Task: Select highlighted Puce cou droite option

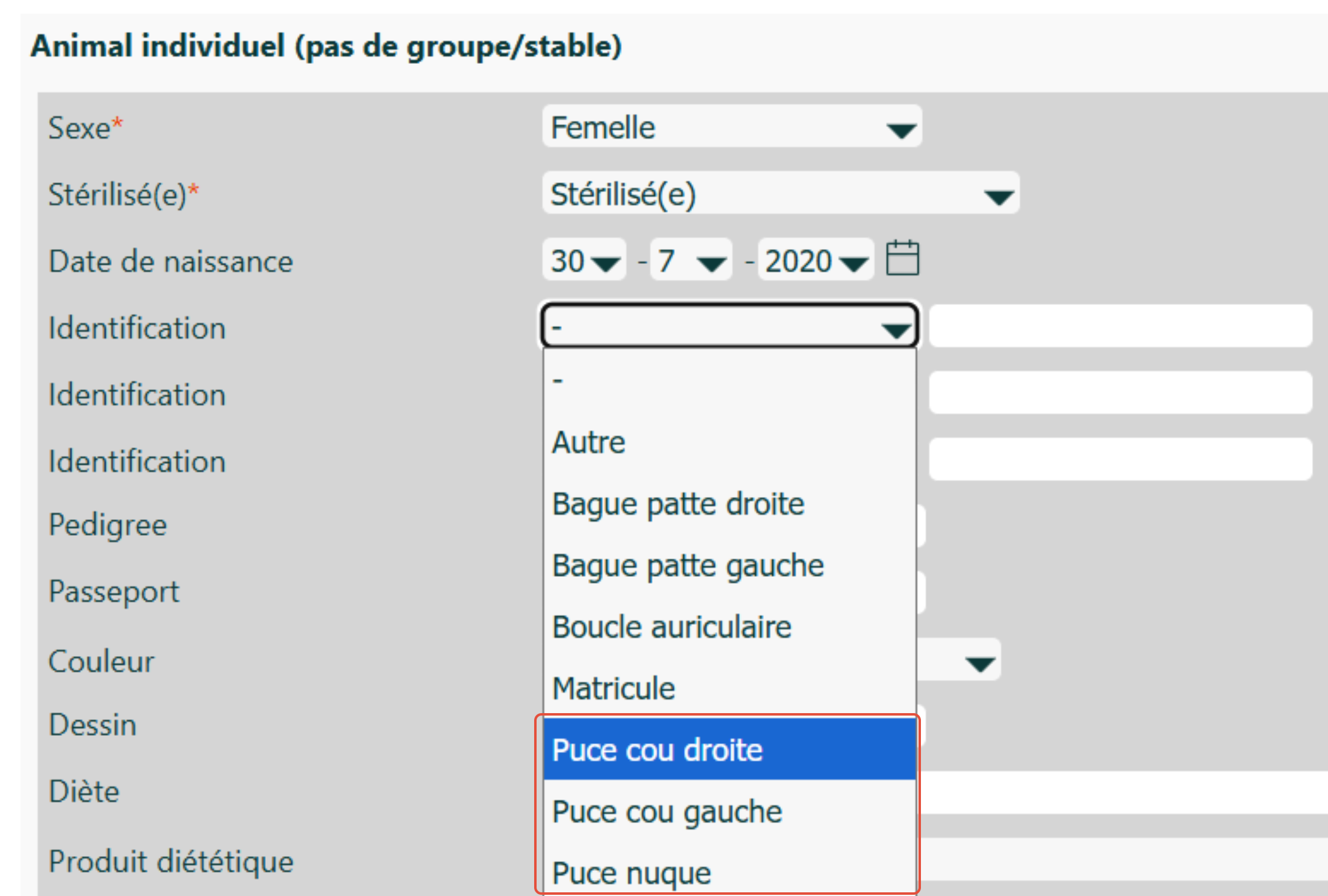Action: pyautogui.click(x=729, y=749)
